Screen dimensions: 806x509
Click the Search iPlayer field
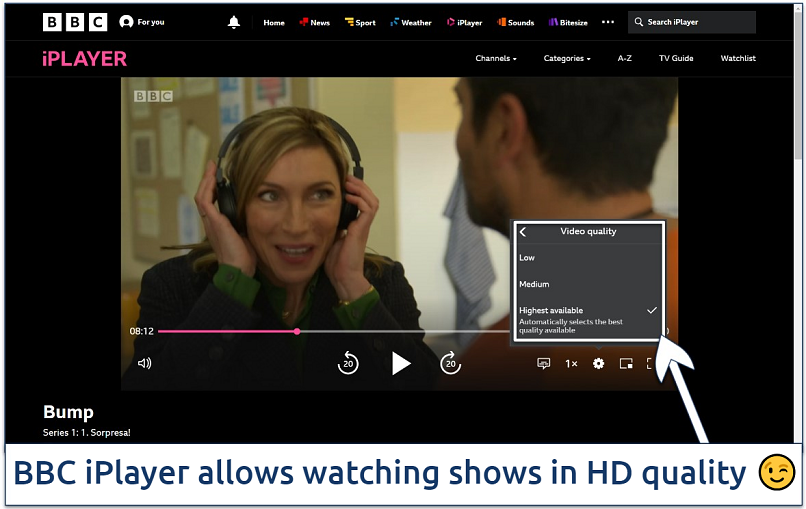click(691, 22)
